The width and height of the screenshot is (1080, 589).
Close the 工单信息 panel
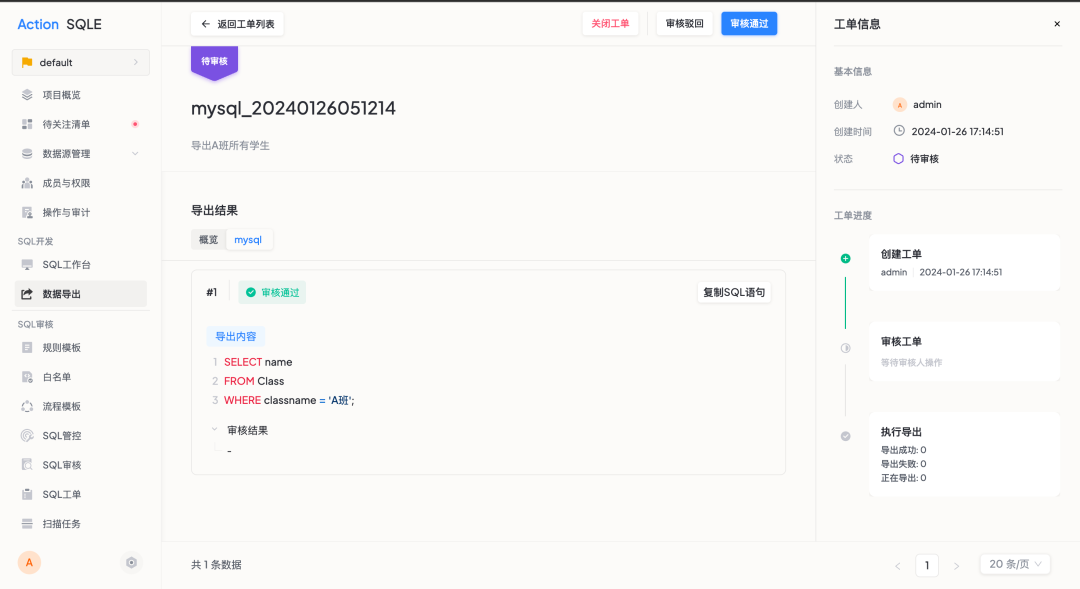coord(1057,24)
